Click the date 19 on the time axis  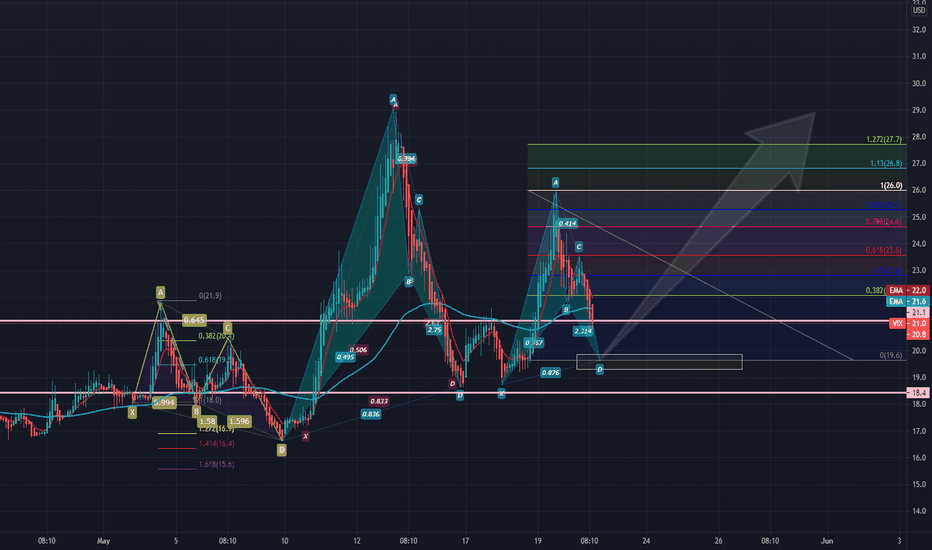pos(537,541)
